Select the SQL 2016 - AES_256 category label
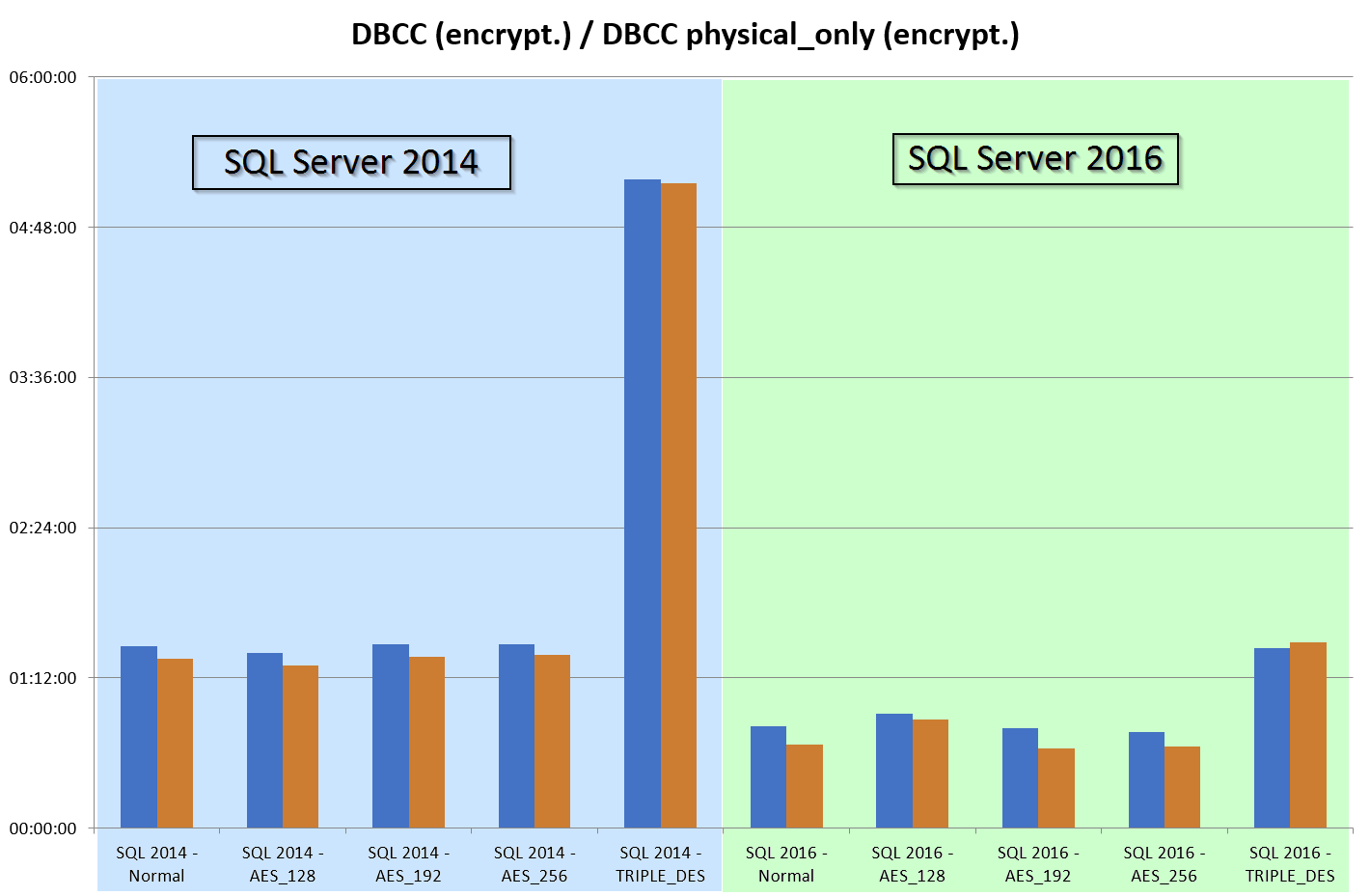This screenshot has height=896, width=1370. (x=1164, y=864)
